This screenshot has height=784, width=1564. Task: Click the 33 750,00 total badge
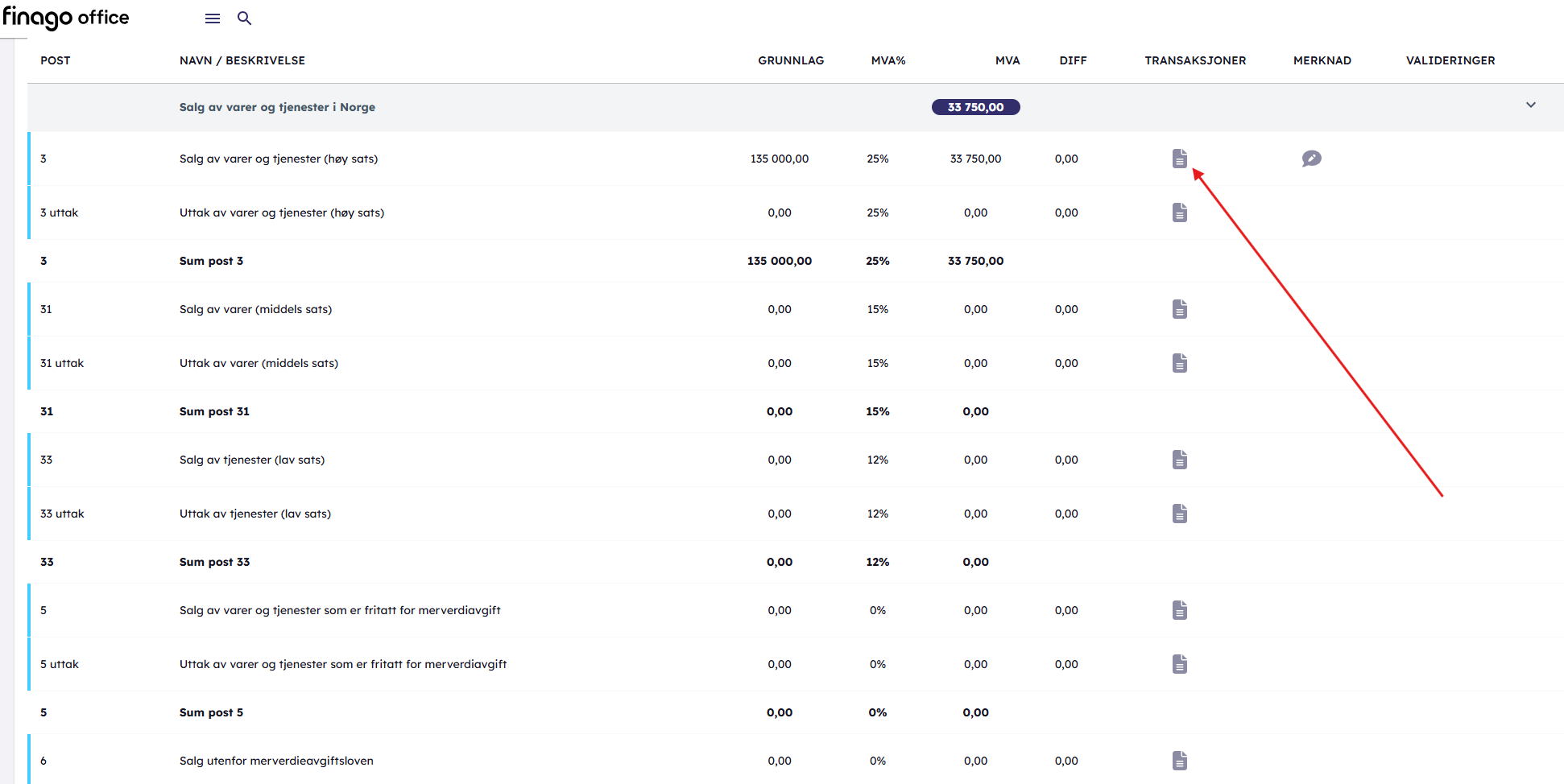pyautogui.click(x=975, y=107)
